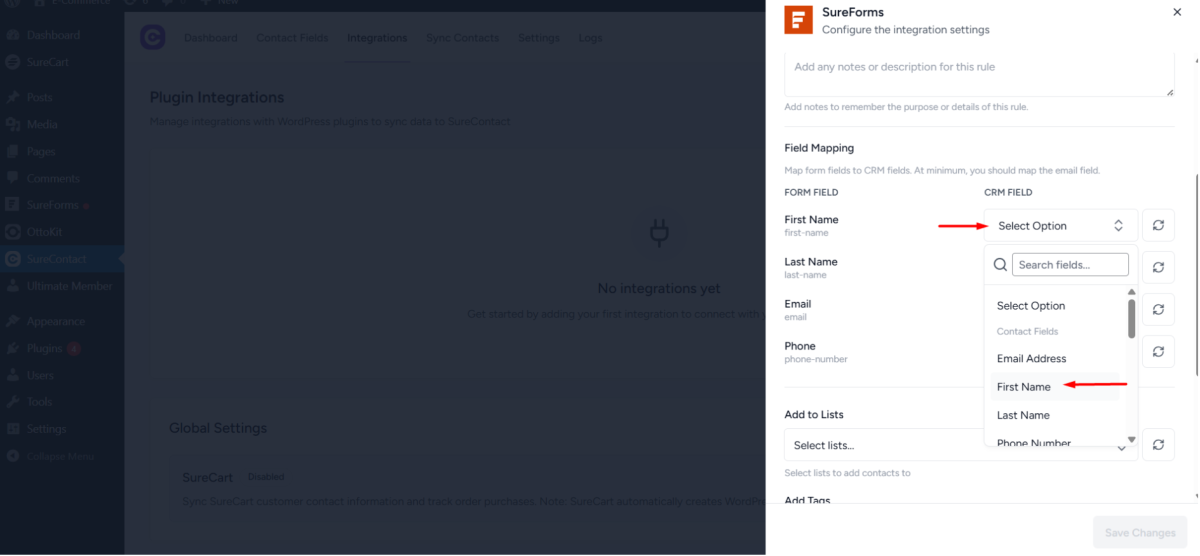Click the Users icon in sidebar
The height and width of the screenshot is (556, 1200).
12,375
